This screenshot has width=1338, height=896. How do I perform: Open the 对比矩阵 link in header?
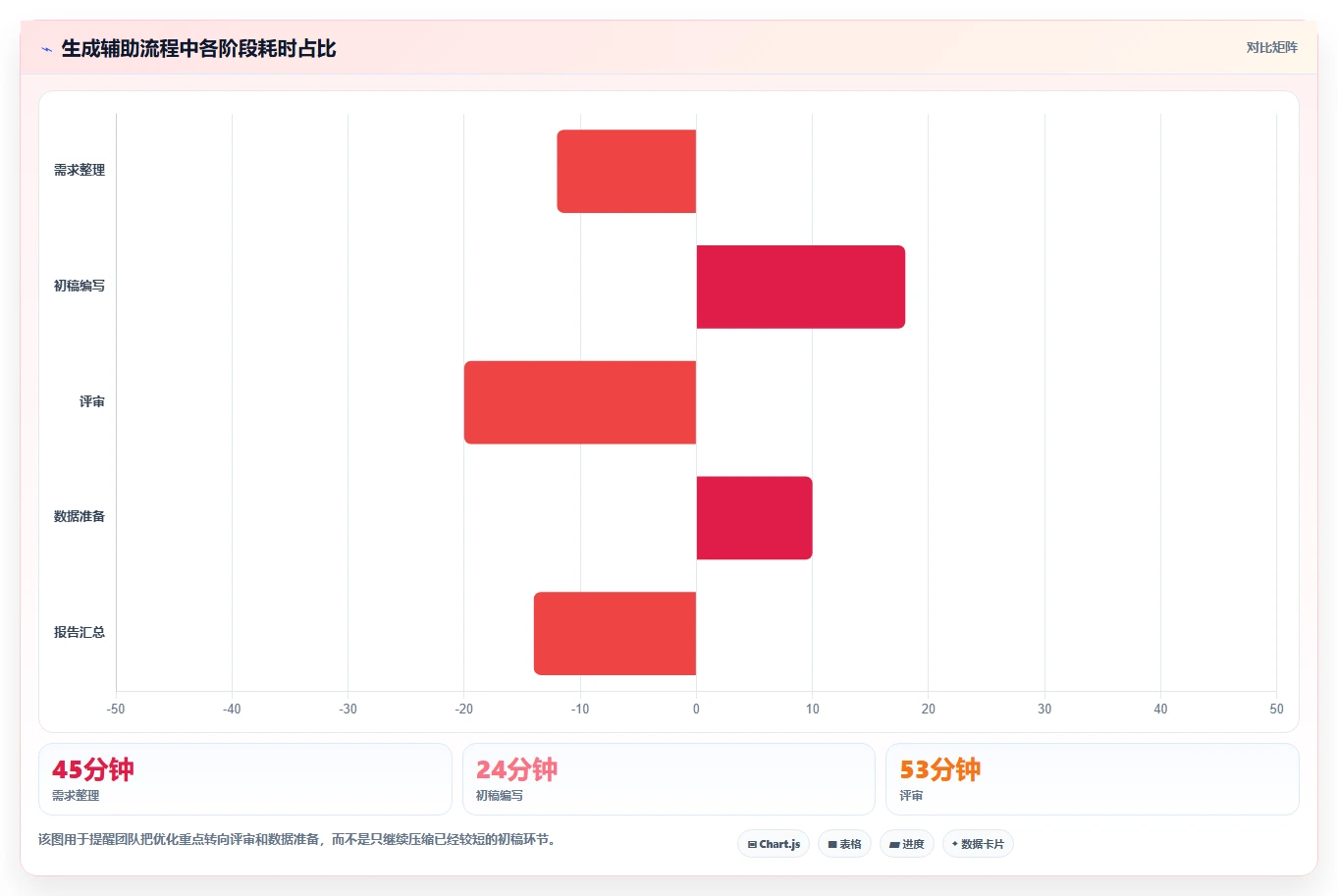click(x=1271, y=47)
